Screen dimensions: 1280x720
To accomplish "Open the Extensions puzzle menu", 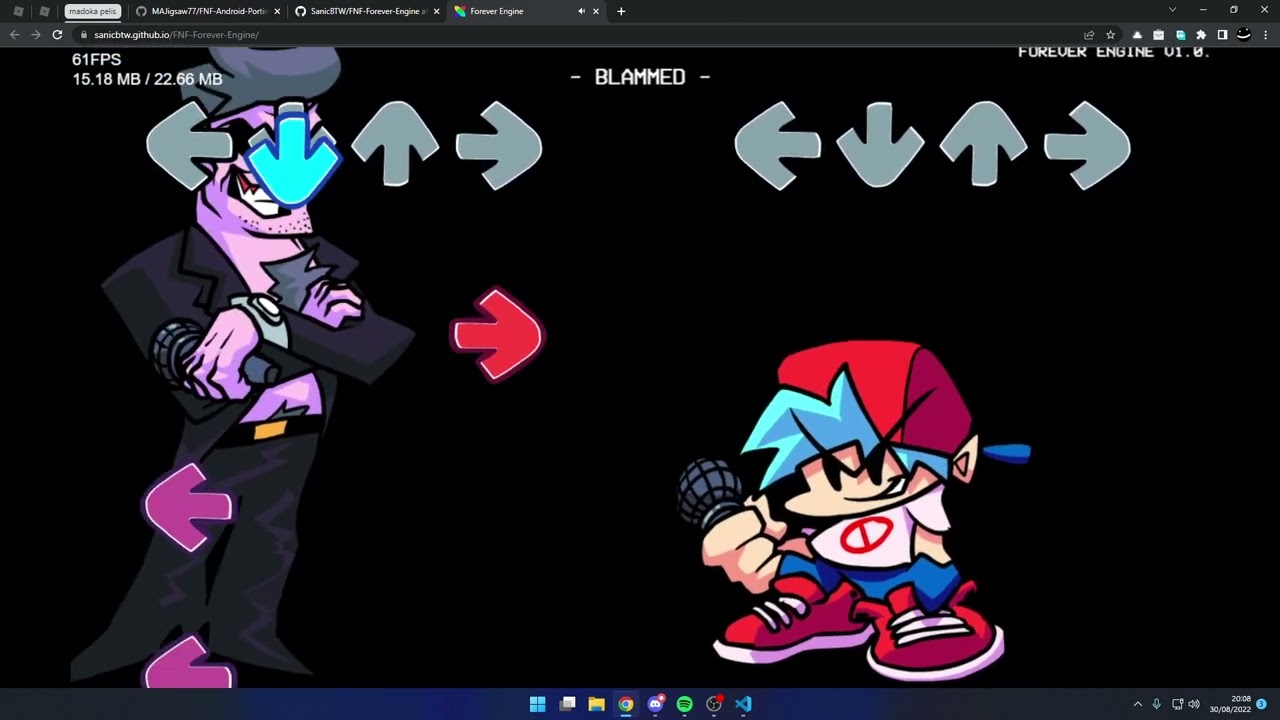I will pyautogui.click(x=1201, y=35).
